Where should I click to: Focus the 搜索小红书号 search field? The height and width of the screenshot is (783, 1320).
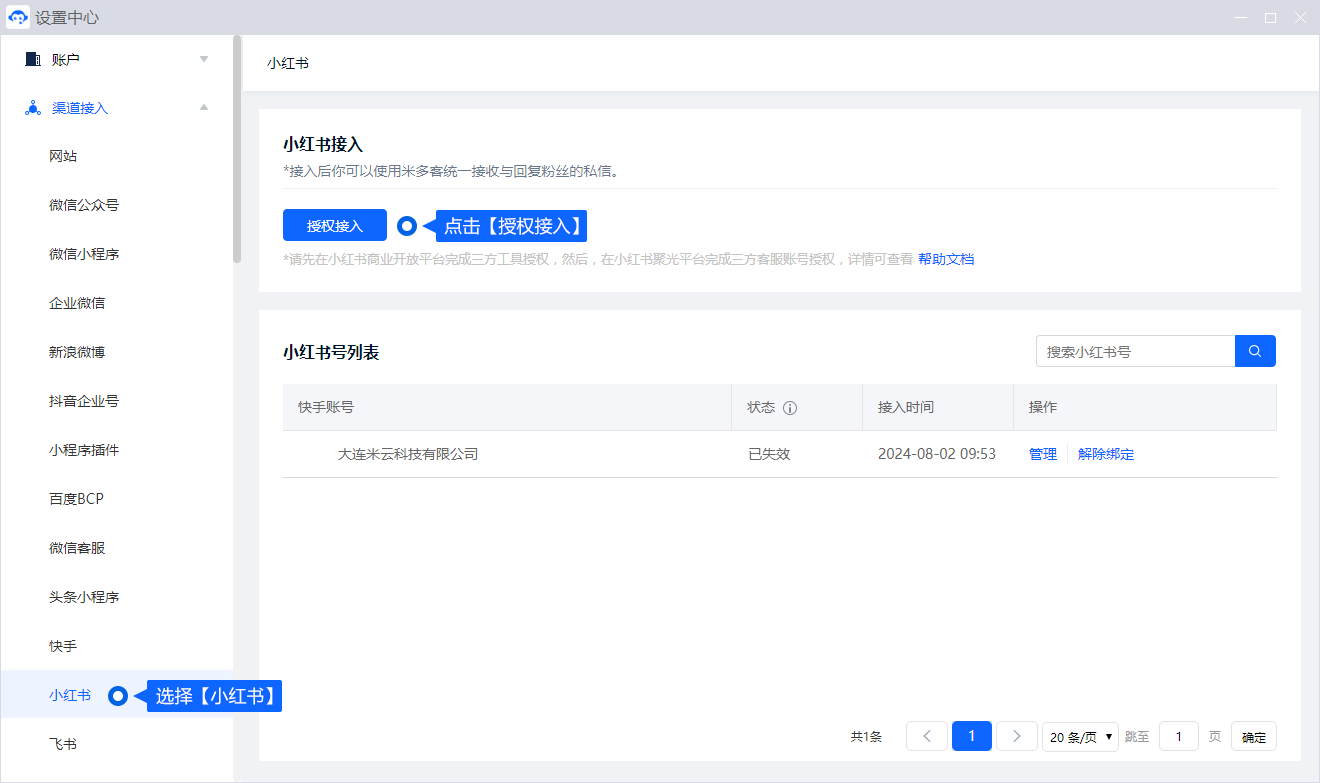tap(1135, 351)
